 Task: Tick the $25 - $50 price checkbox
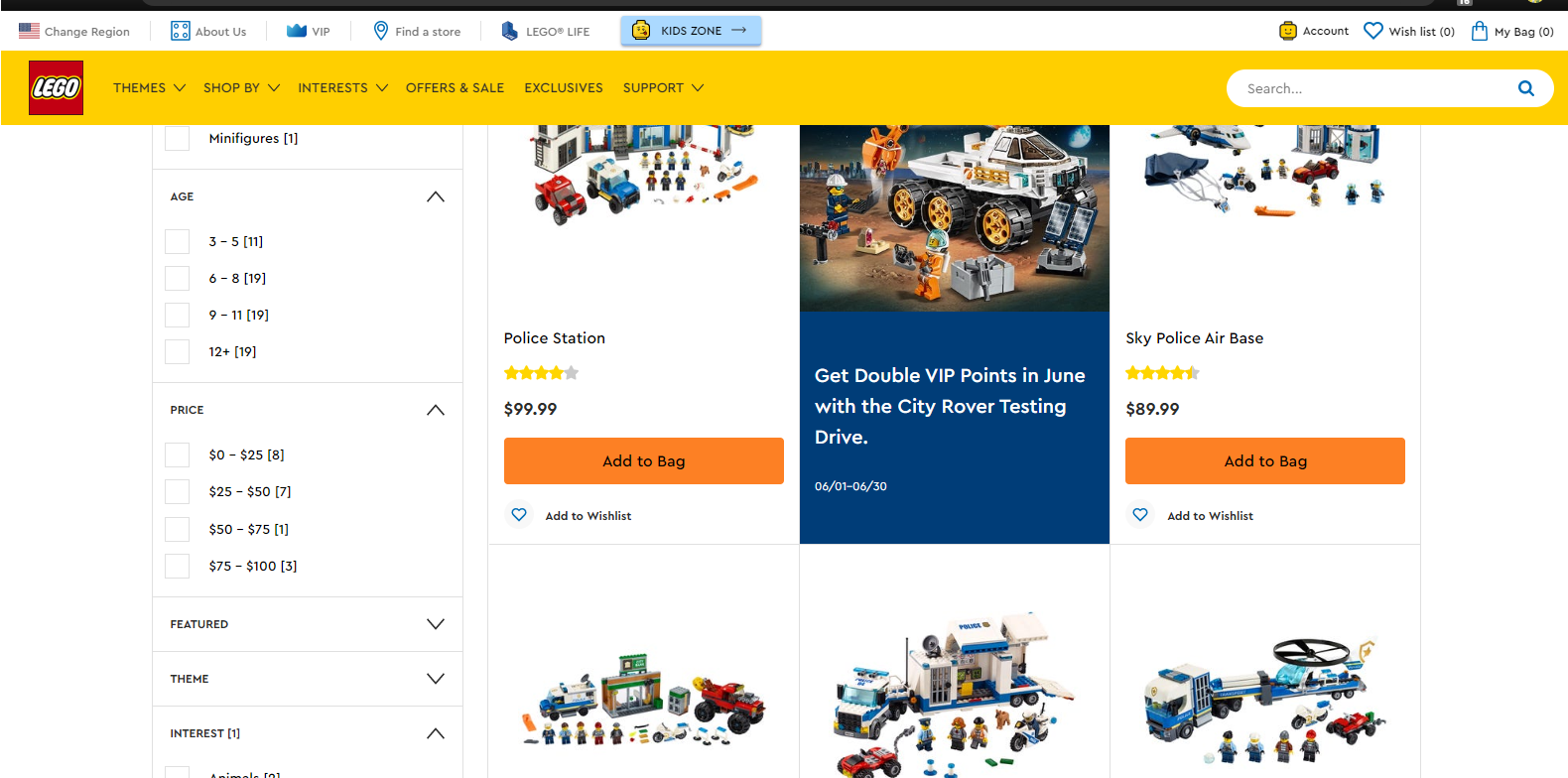[x=177, y=491]
